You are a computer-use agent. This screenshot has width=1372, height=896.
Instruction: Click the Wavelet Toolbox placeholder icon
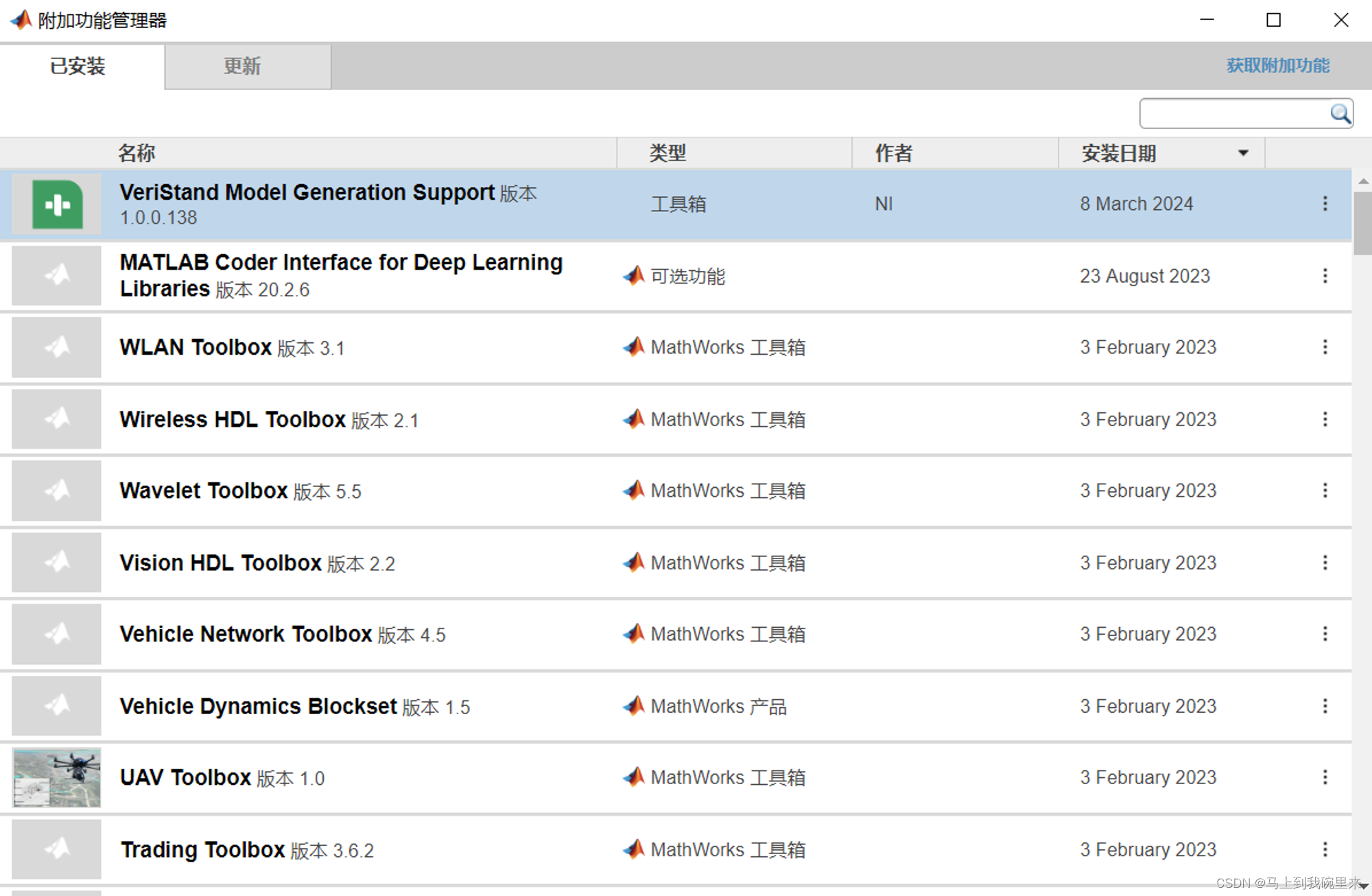[57, 491]
